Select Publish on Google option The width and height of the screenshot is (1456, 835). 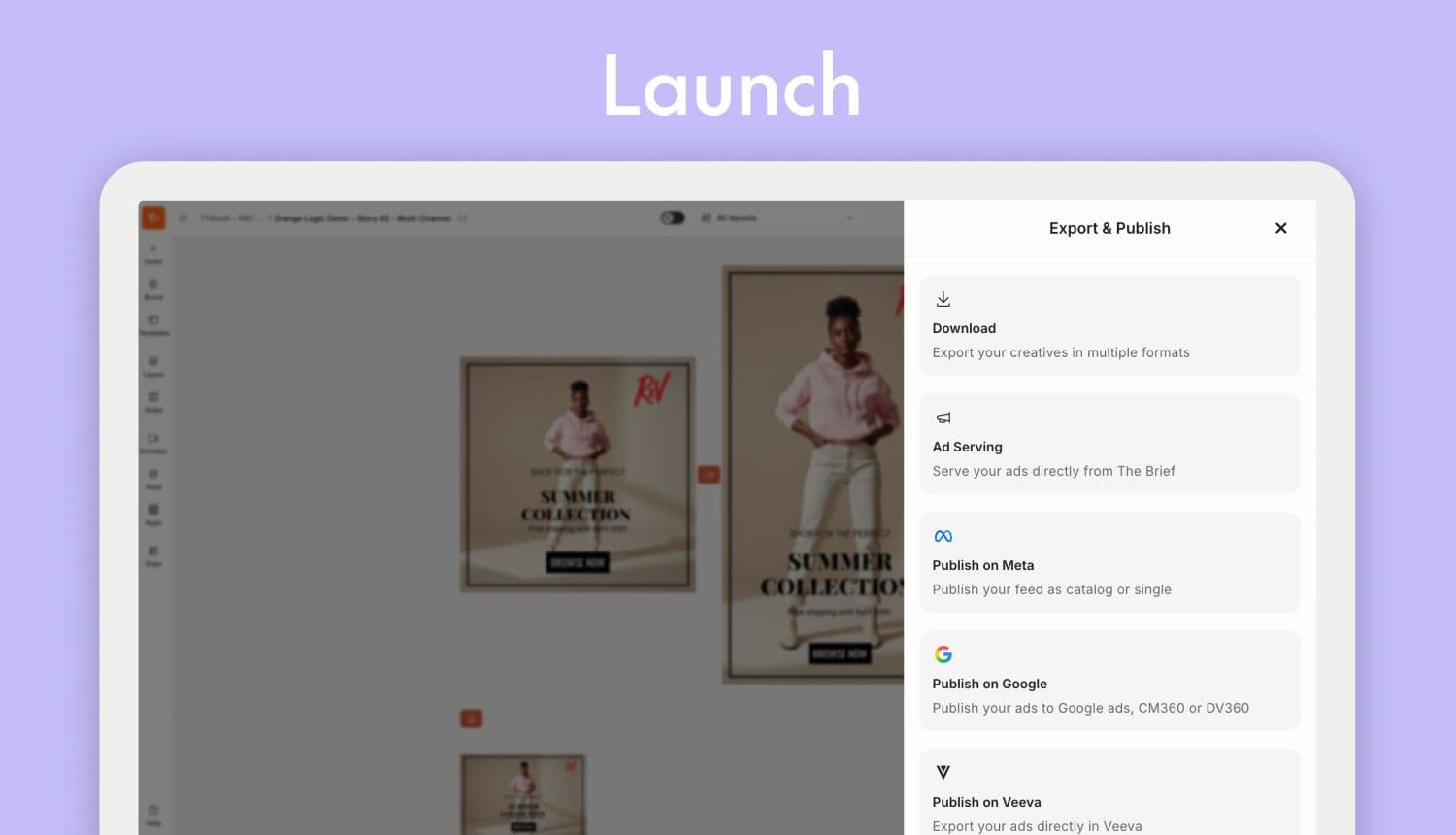pyautogui.click(x=1109, y=684)
